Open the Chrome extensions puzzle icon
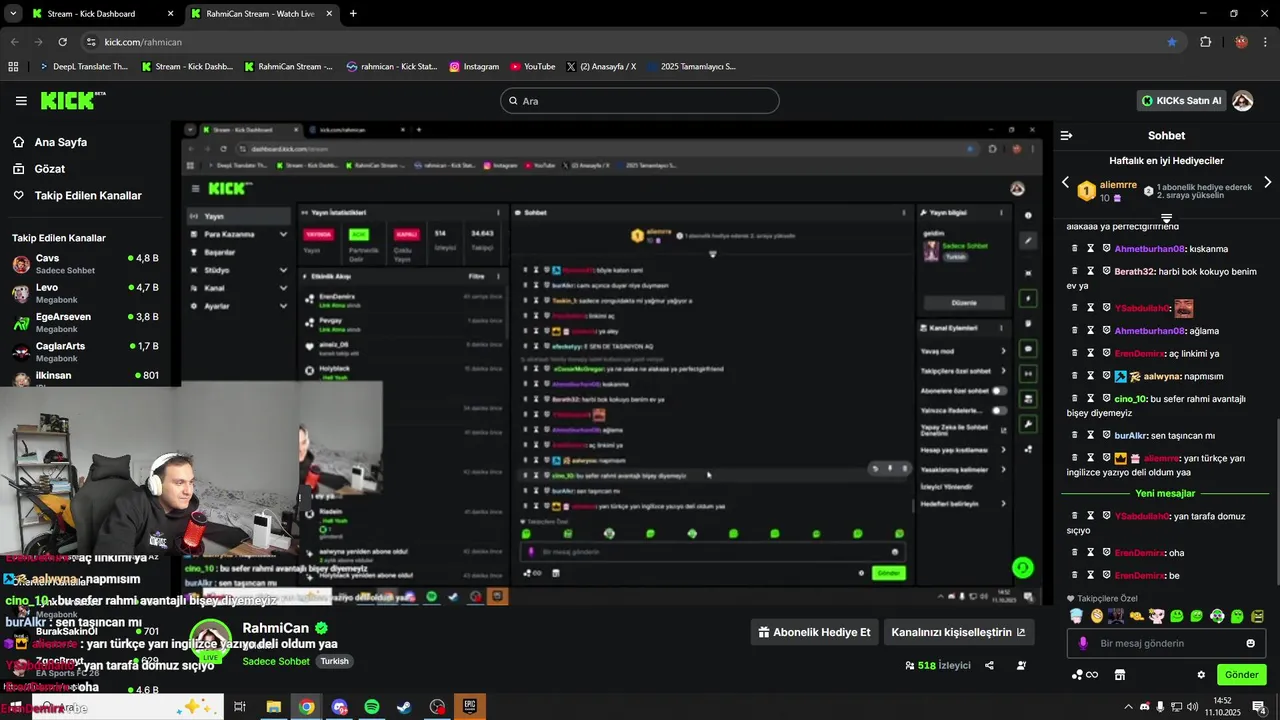The image size is (1280, 720). point(1205,42)
